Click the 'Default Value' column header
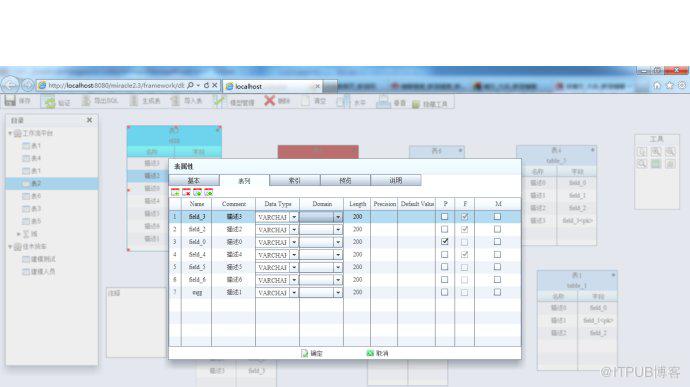The image size is (690, 387). pos(417,204)
